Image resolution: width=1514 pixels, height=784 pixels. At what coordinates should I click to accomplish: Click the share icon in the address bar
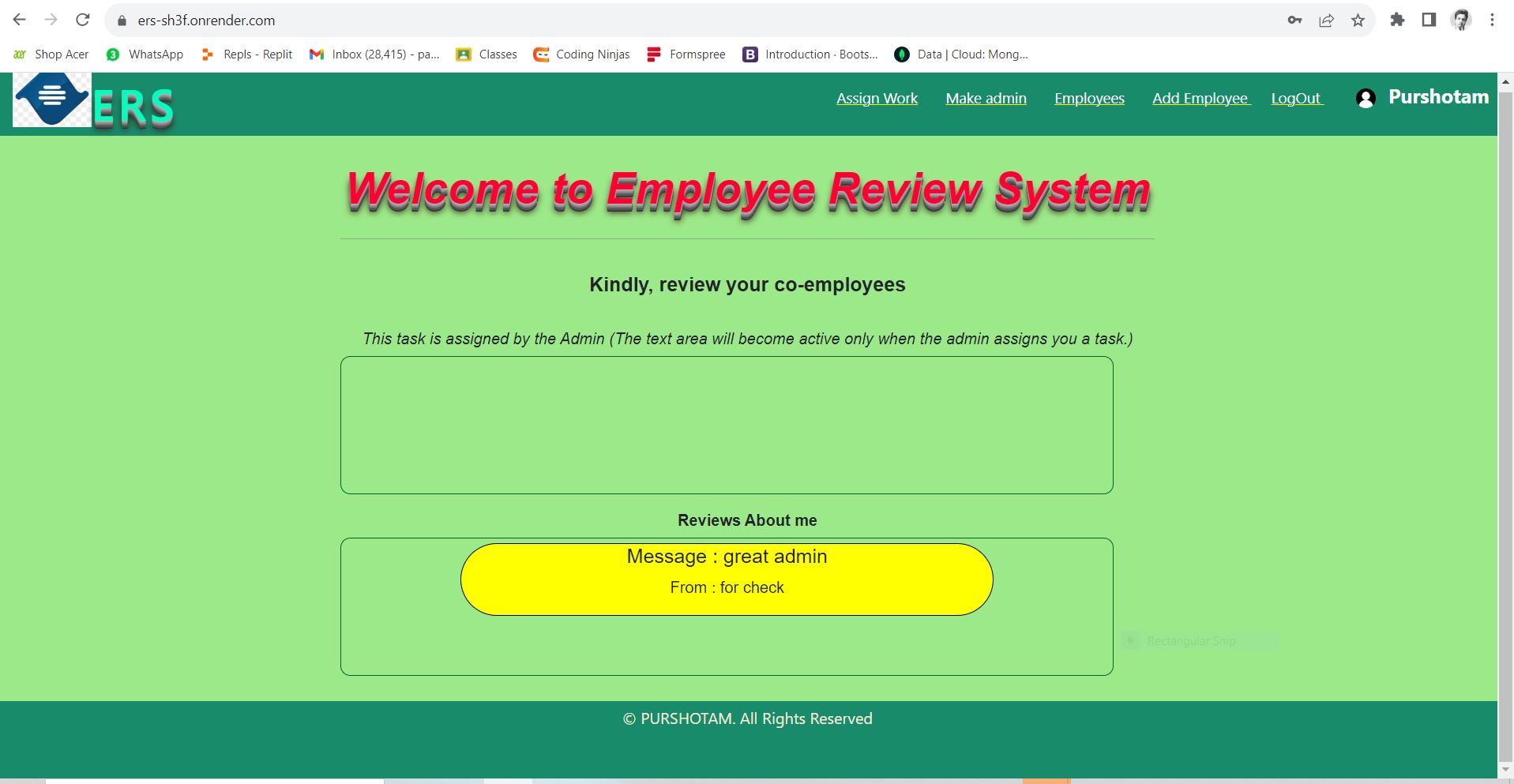coord(1326,20)
